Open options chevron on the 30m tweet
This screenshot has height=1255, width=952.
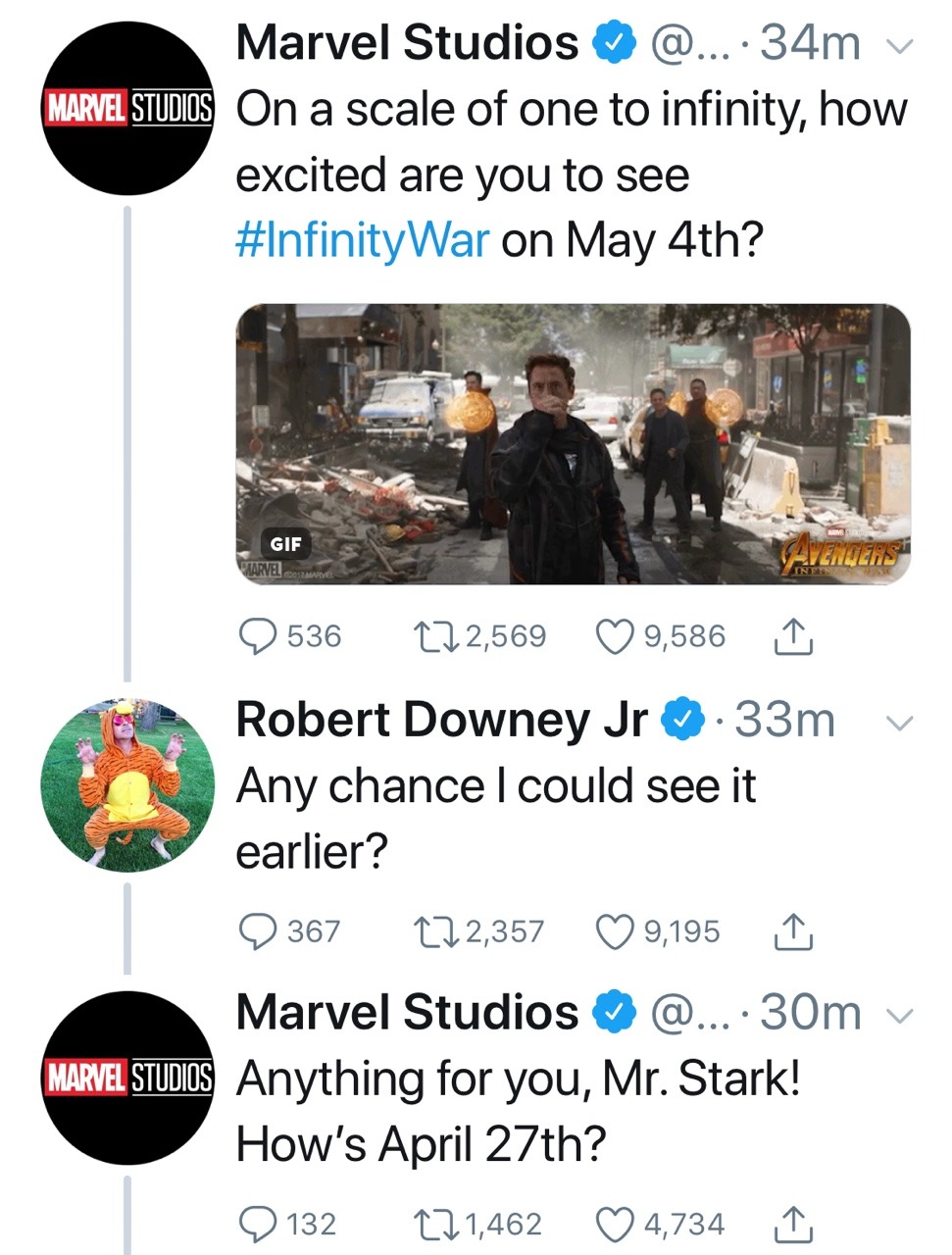[899, 1015]
